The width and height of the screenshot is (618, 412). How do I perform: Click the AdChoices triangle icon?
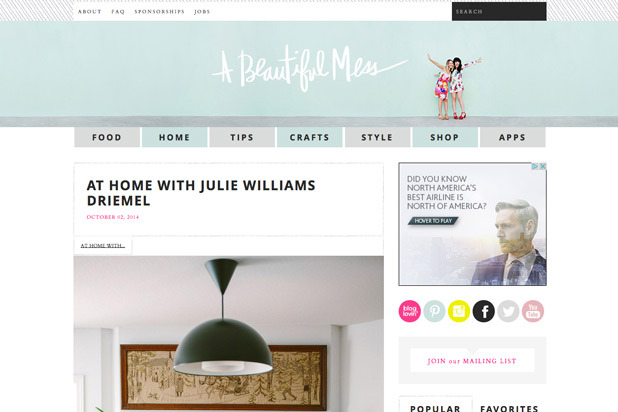click(x=535, y=166)
